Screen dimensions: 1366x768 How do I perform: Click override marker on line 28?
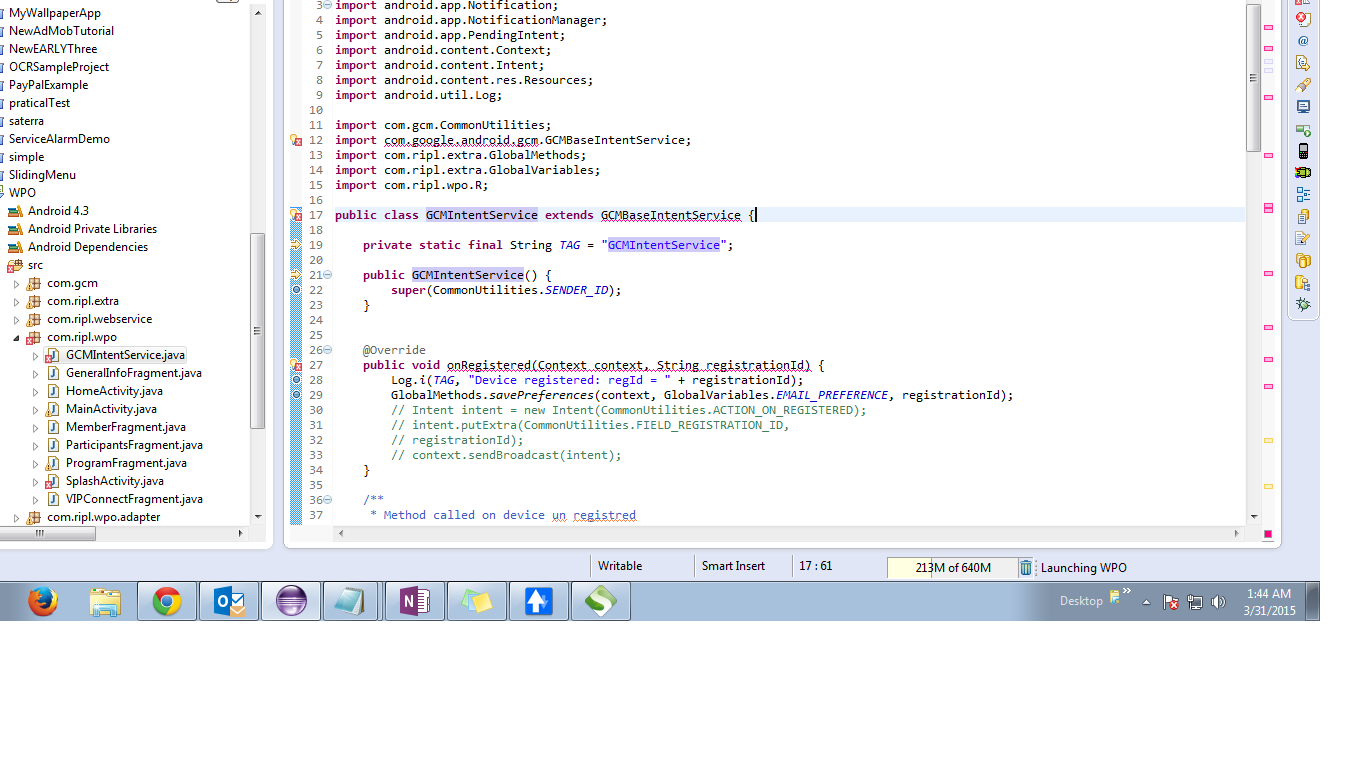(296, 380)
